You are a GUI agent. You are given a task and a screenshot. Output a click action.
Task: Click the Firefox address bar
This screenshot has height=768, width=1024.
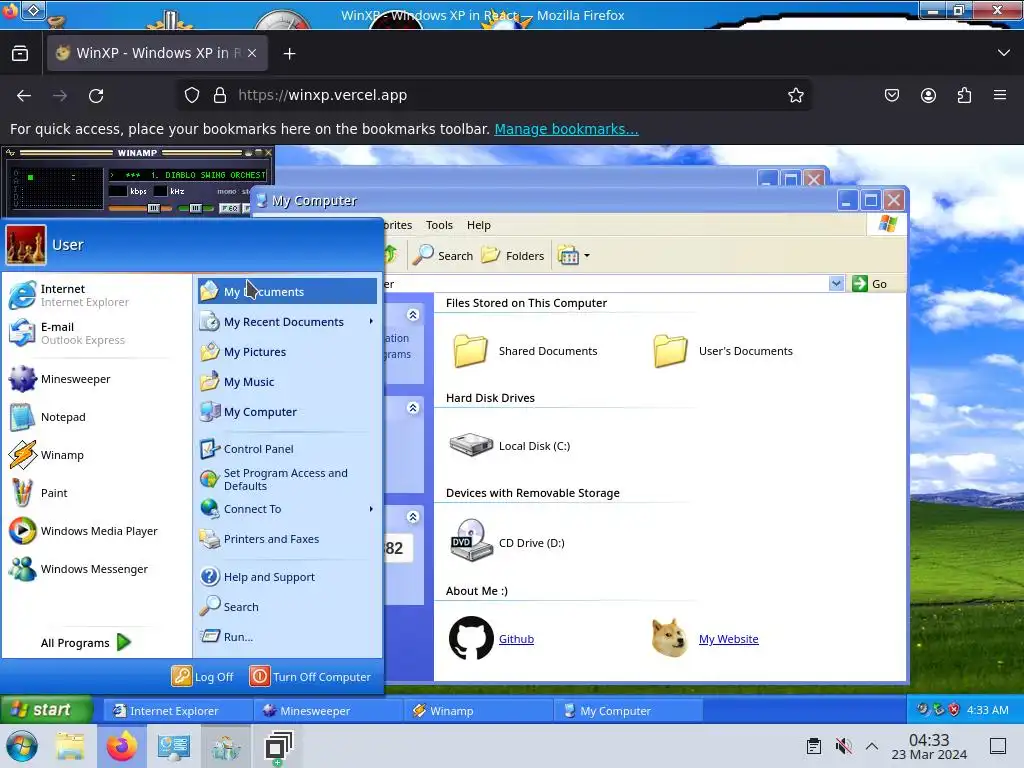[x=496, y=95]
